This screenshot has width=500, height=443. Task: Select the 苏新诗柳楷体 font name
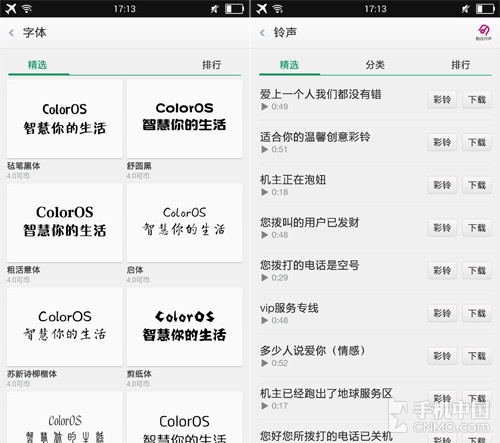point(32,374)
